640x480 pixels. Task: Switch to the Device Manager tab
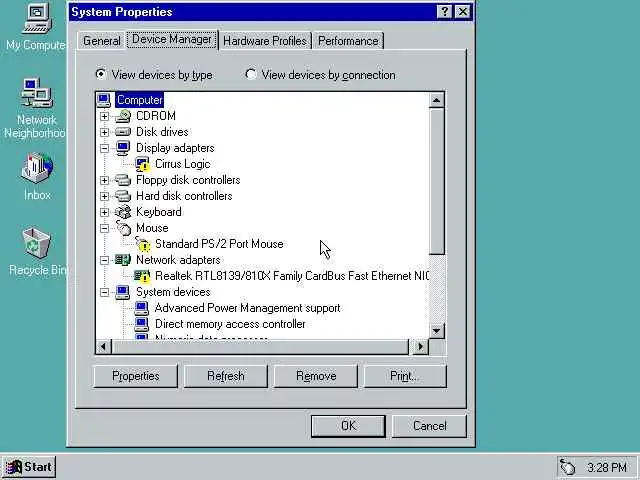point(172,39)
